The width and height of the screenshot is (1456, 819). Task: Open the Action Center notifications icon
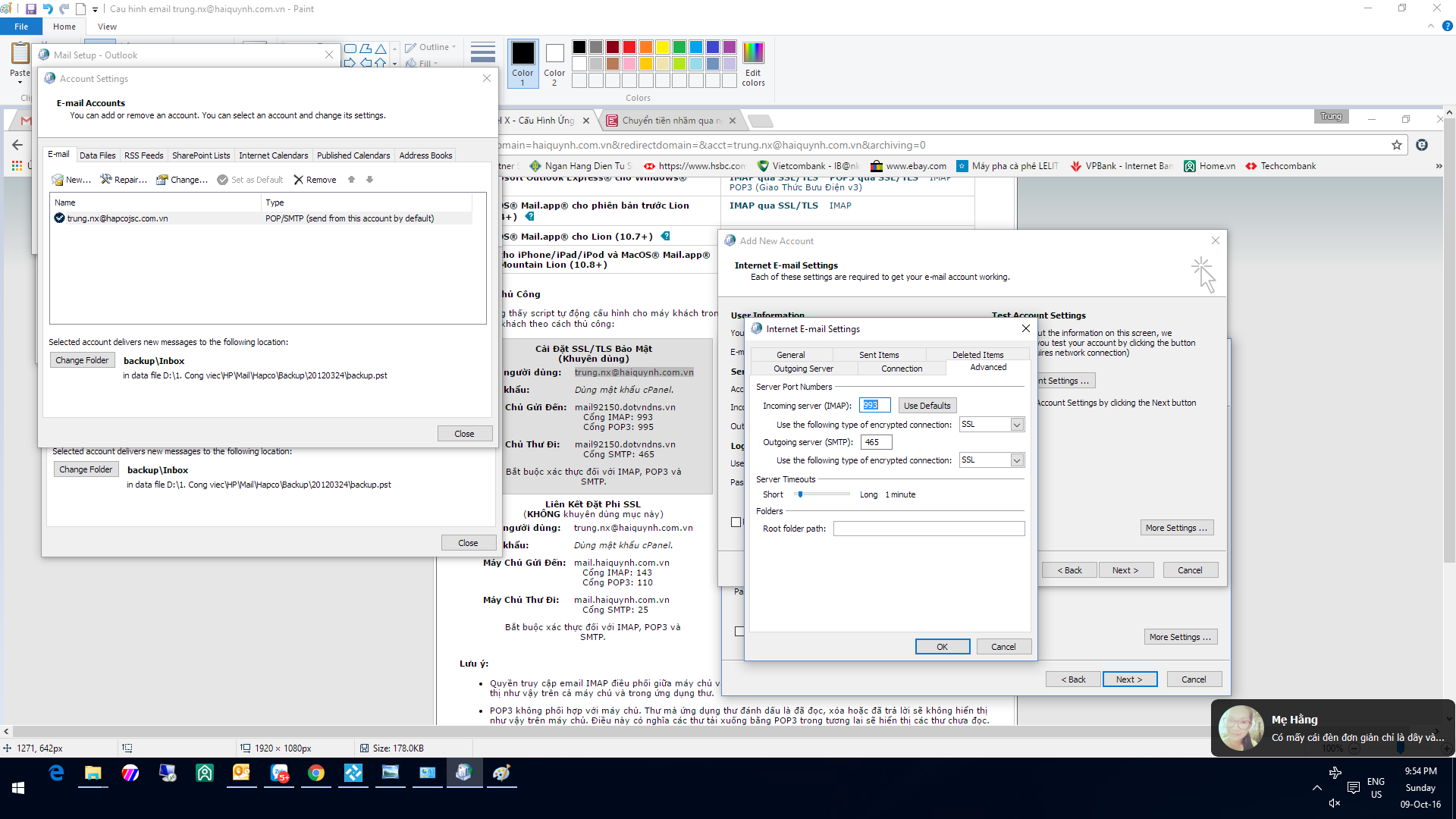pos(1353,788)
